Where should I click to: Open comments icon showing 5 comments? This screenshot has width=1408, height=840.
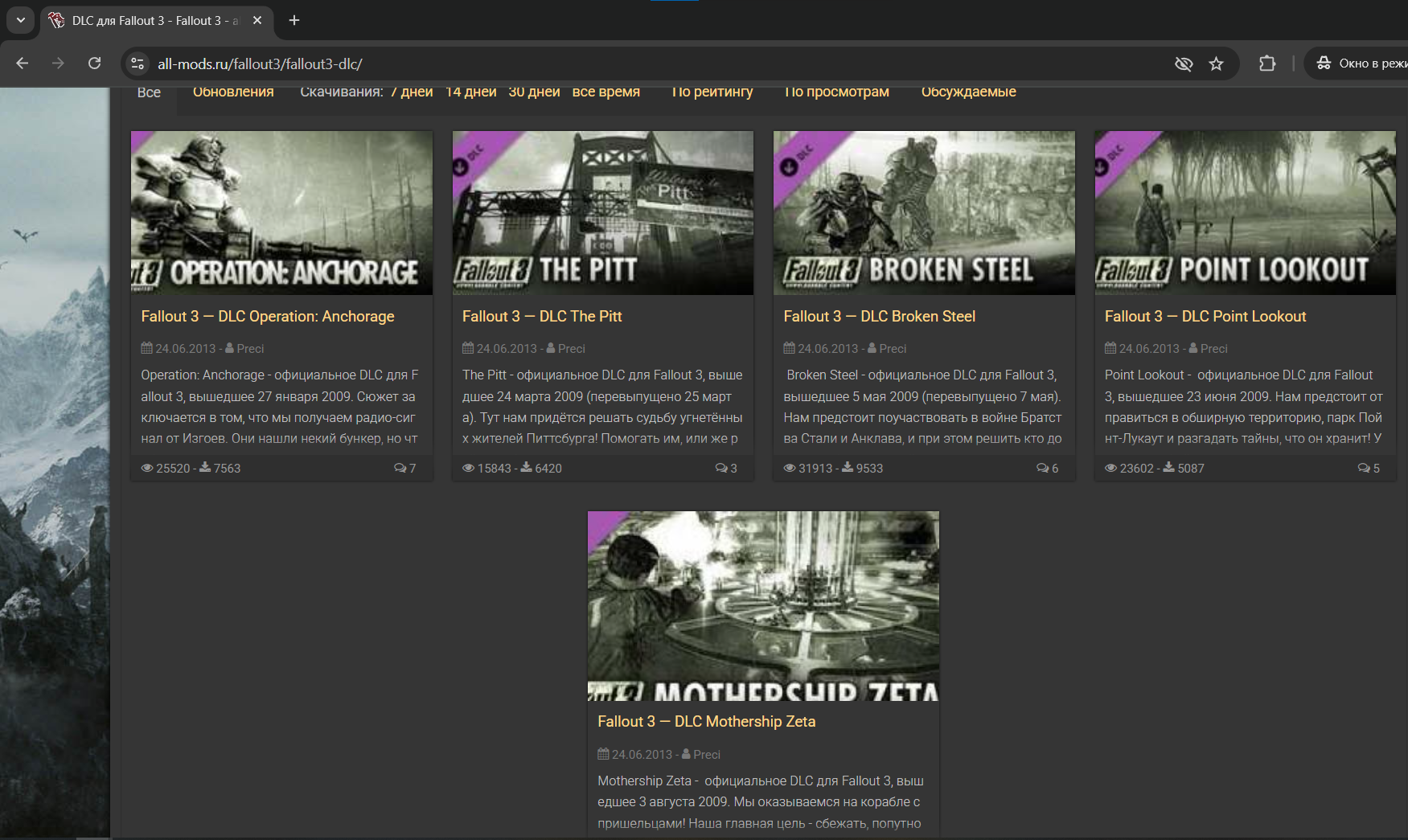pyautogui.click(x=1364, y=468)
